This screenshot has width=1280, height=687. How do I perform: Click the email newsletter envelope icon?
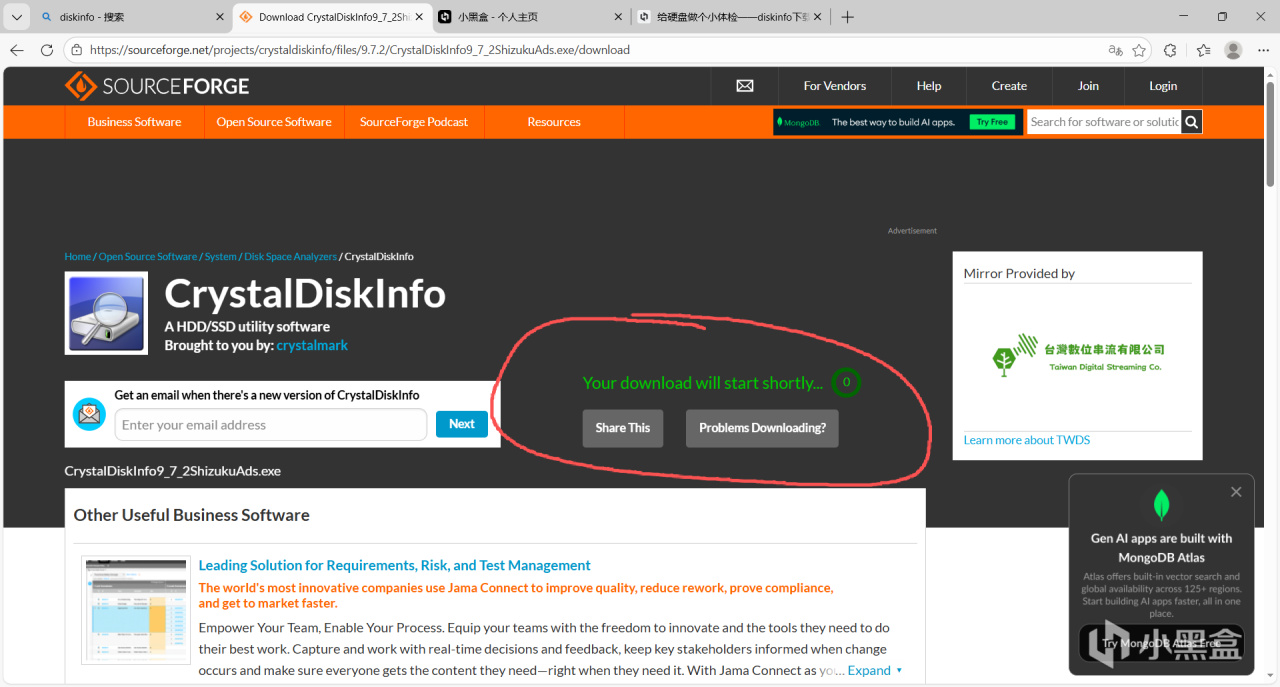90,414
